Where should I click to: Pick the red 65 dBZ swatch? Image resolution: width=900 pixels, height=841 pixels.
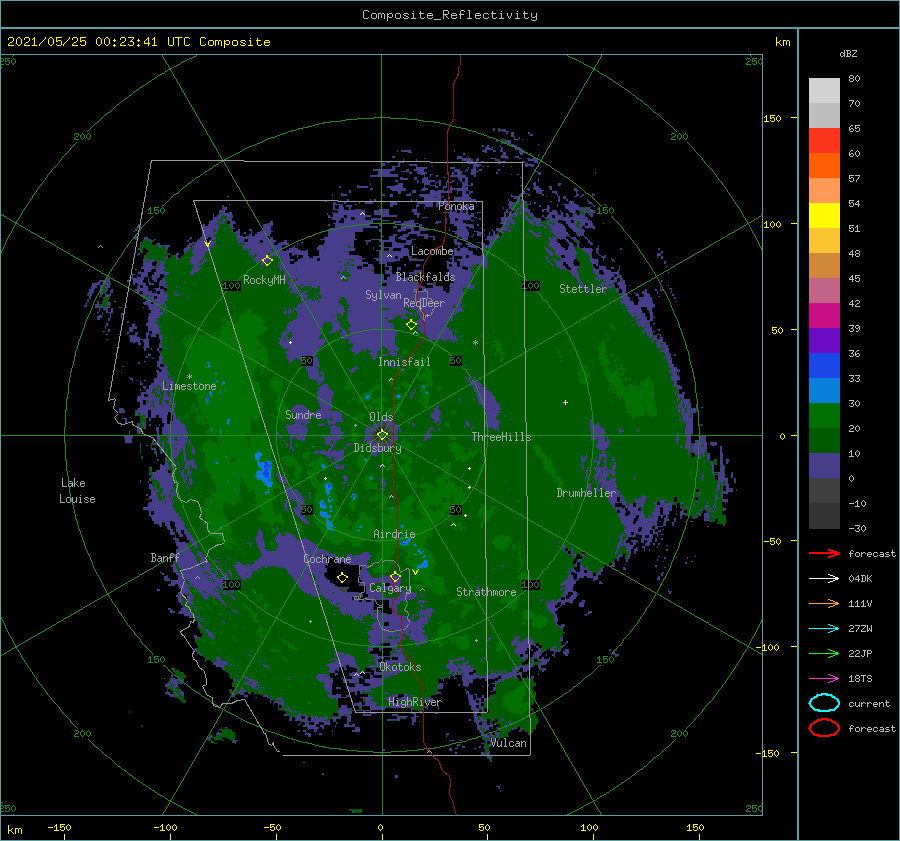pos(824,140)
